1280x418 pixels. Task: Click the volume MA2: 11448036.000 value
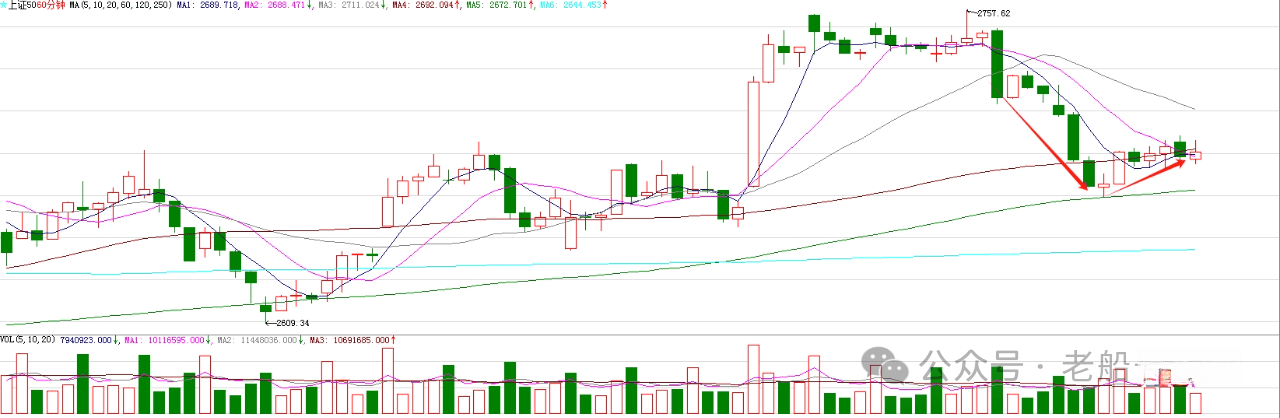[x=258, y=341]
